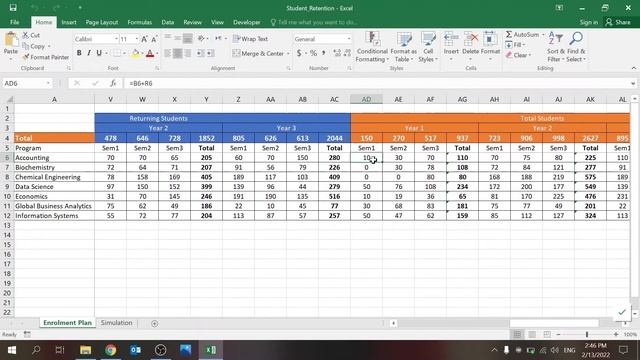Select the Enrolment Plan sheet tab
Image resolution: width=640 pixels, height=360 pixels.
point(67,323)
